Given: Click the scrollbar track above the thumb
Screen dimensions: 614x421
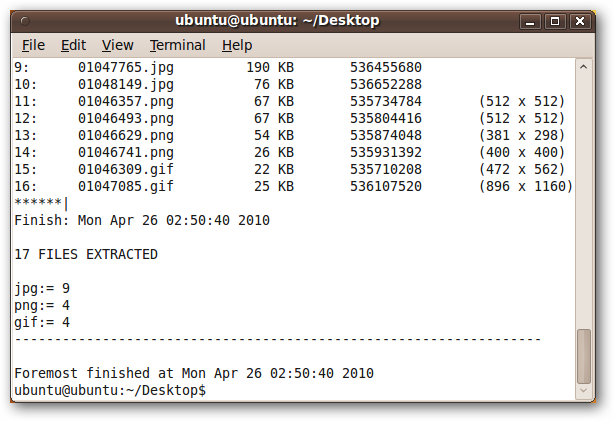Looking at the screenshot, I should [583, 201].
